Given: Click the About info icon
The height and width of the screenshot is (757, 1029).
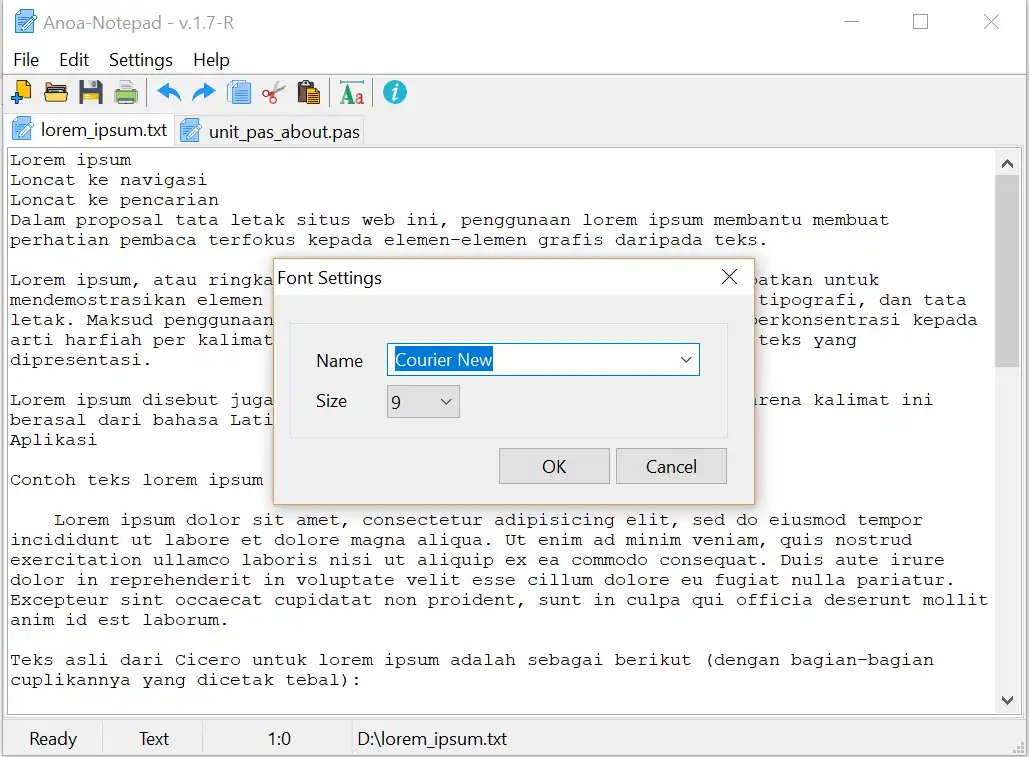Looking at the screenshot, I should pyautogui.click(x=394, y=92).
